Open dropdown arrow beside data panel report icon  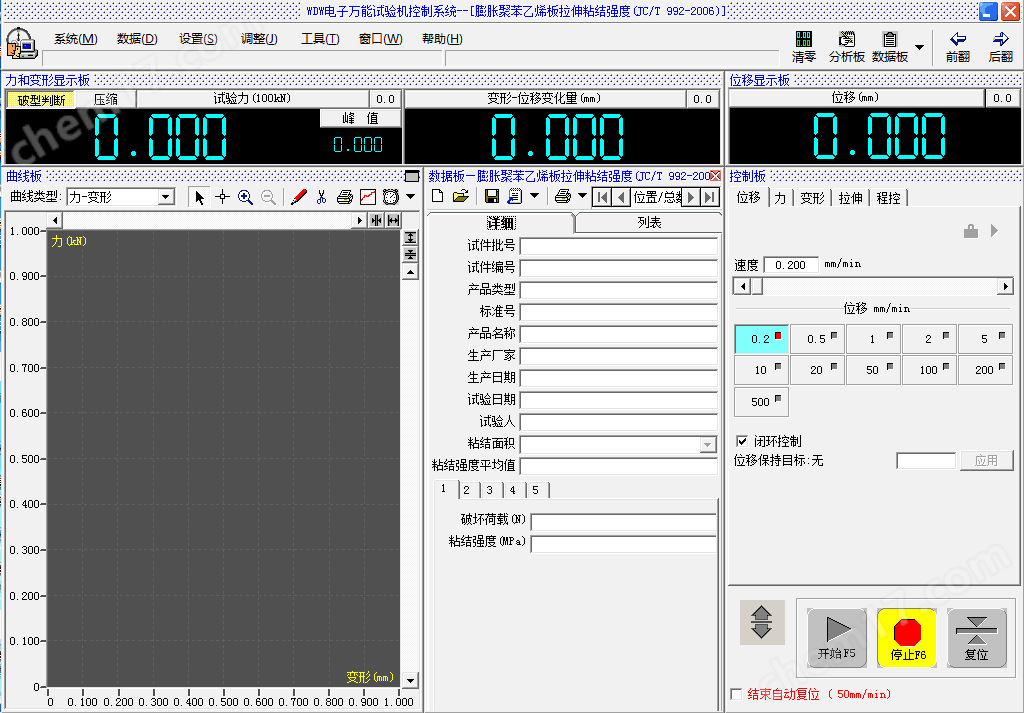click(535, 196)
